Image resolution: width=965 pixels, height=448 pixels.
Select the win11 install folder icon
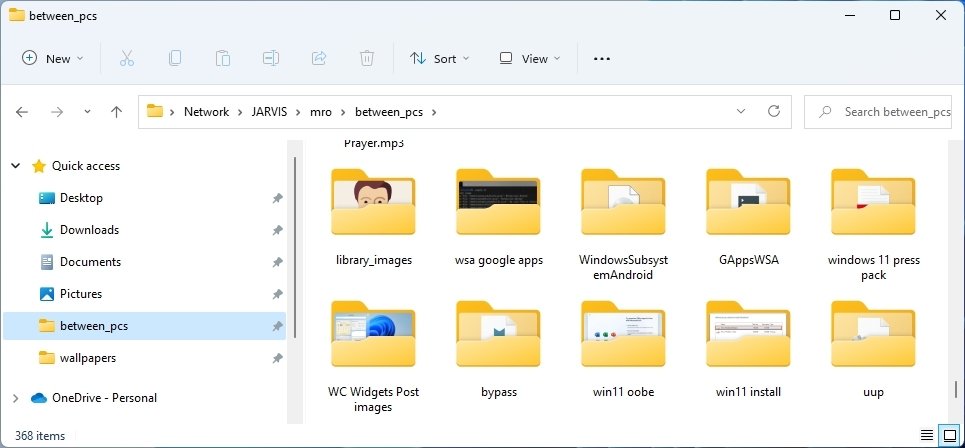(x=748, y=334)
